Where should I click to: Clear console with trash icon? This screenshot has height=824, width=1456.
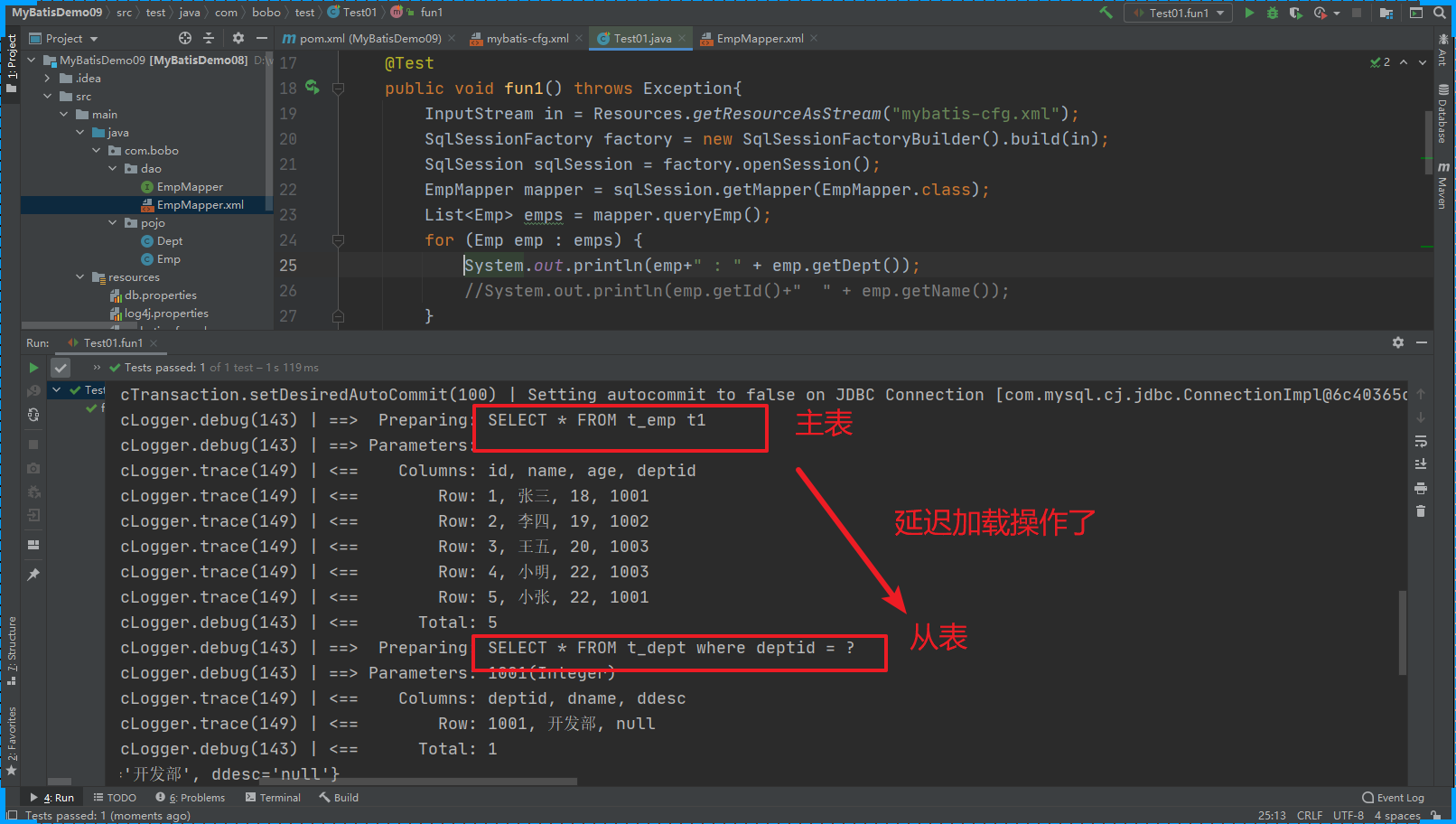point(1421,511)
